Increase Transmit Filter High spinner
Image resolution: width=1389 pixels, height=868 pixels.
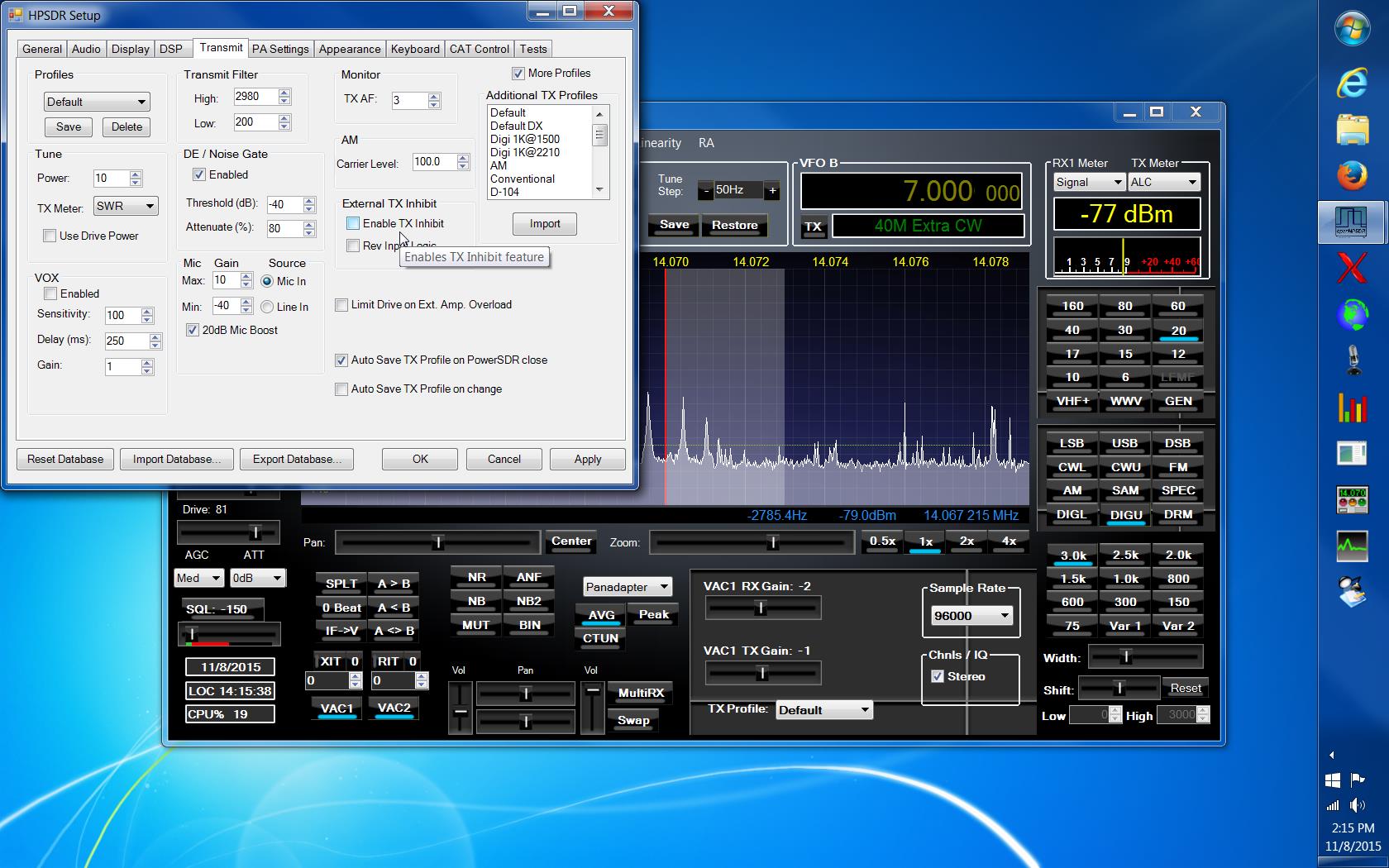click(284, 93)
